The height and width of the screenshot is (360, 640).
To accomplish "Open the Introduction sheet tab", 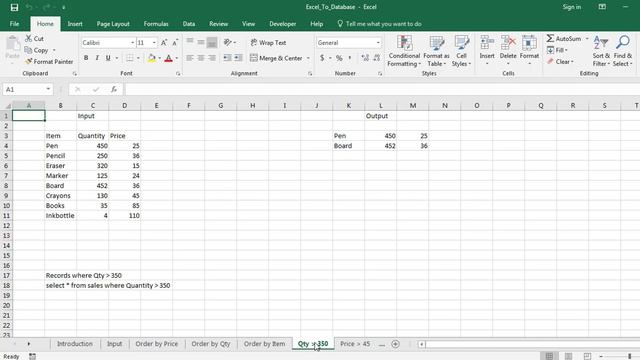I will [75, 344].
